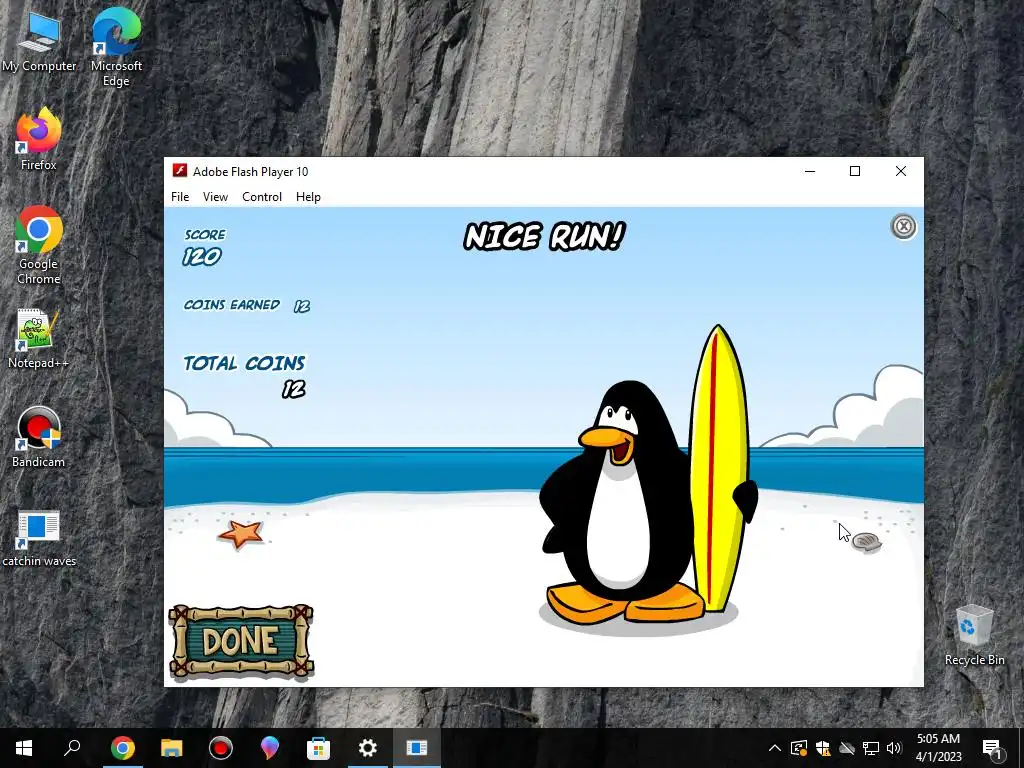Open Settings gear from the taskbar
Image resolution: width=1024 pixels, height=768 pixels.
pos(368,748)
